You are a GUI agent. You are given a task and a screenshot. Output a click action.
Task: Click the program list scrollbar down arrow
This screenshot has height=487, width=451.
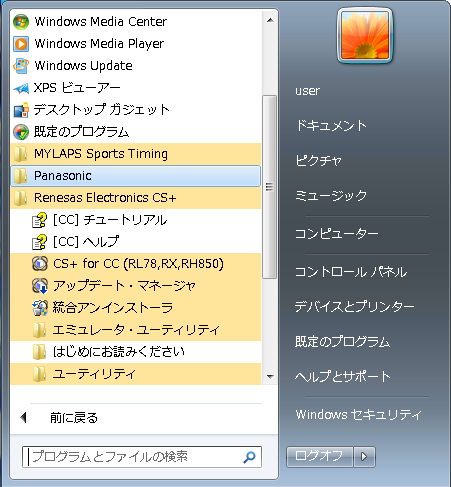[x=270, y=377]
